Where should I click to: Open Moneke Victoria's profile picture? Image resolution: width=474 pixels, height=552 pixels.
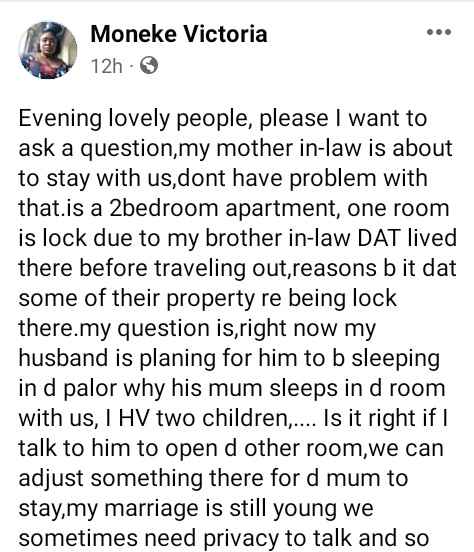click(48, 50)
